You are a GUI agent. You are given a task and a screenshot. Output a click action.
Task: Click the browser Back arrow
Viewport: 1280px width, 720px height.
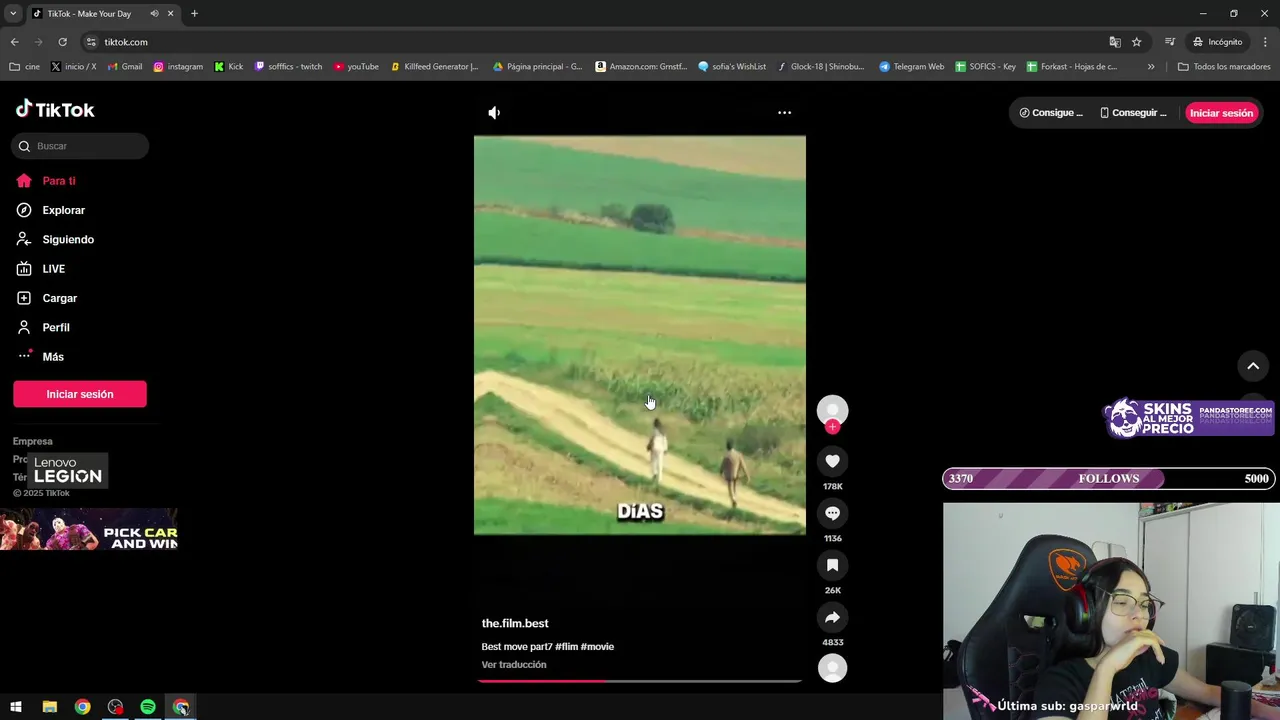pyautogui.click(x=14, y=42)
